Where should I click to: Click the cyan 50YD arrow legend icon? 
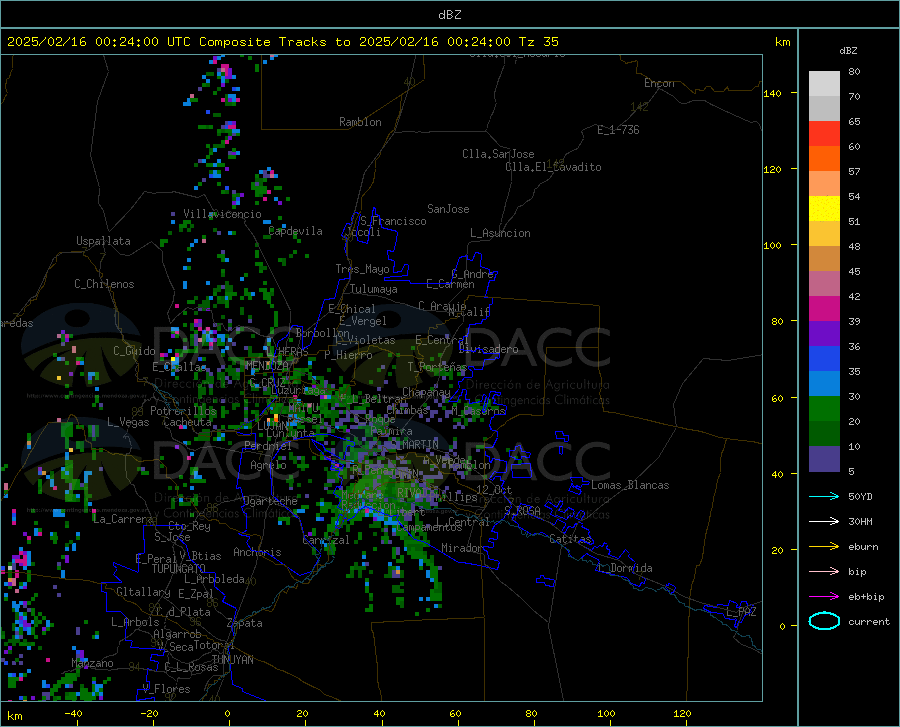[824, 496]
